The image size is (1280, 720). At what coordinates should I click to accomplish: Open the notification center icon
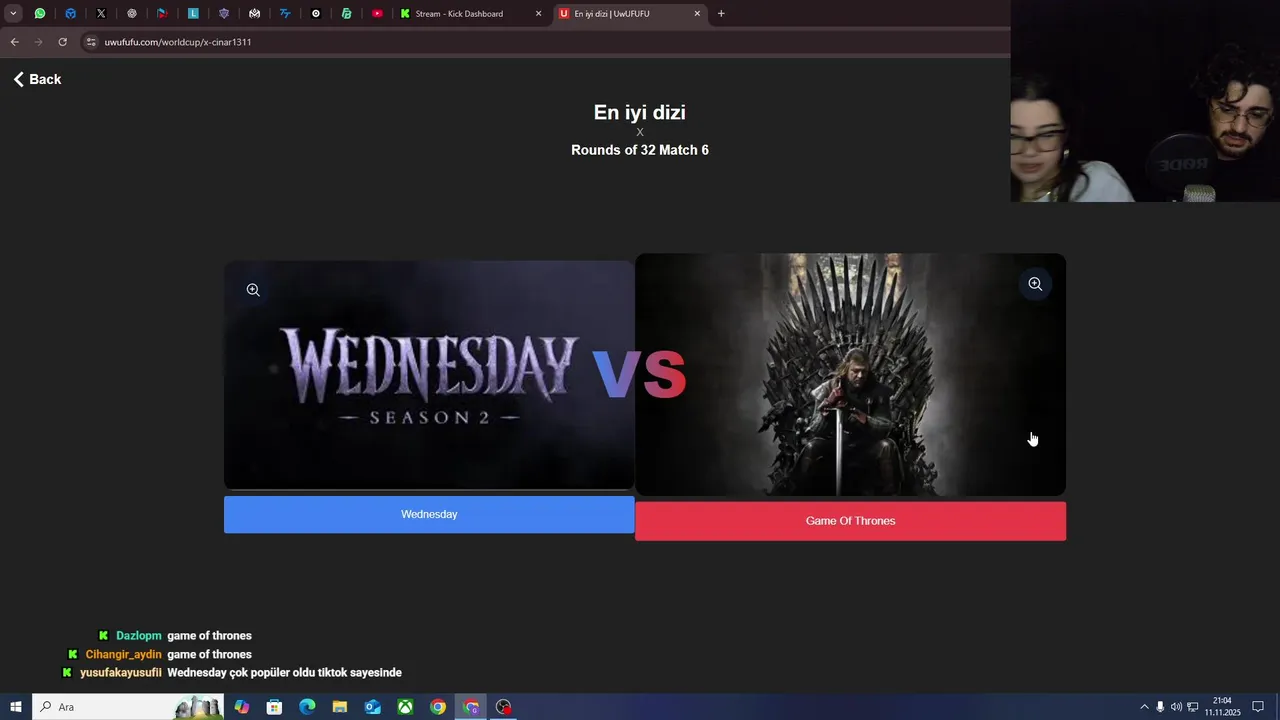pyautogui.click(x=1258, y=707)
